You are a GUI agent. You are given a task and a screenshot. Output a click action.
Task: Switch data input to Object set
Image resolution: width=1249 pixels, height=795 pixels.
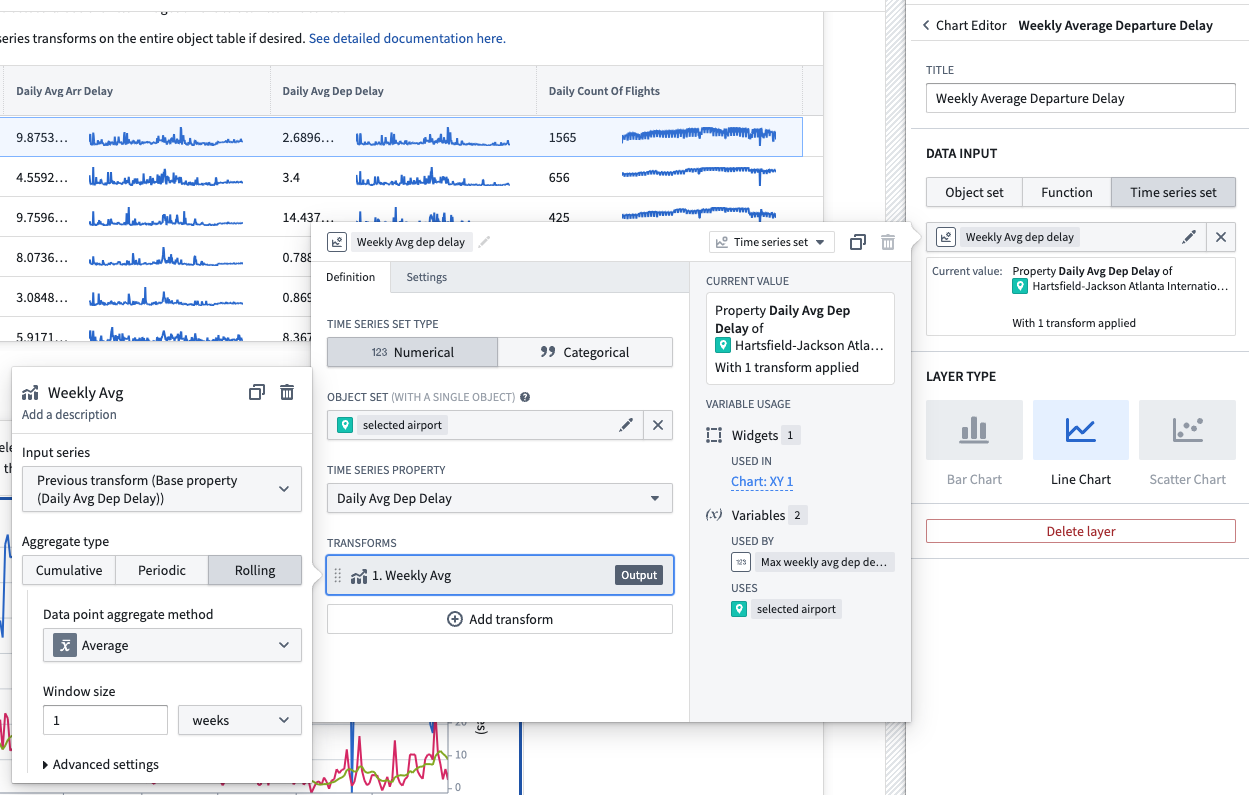pos(974,192)
